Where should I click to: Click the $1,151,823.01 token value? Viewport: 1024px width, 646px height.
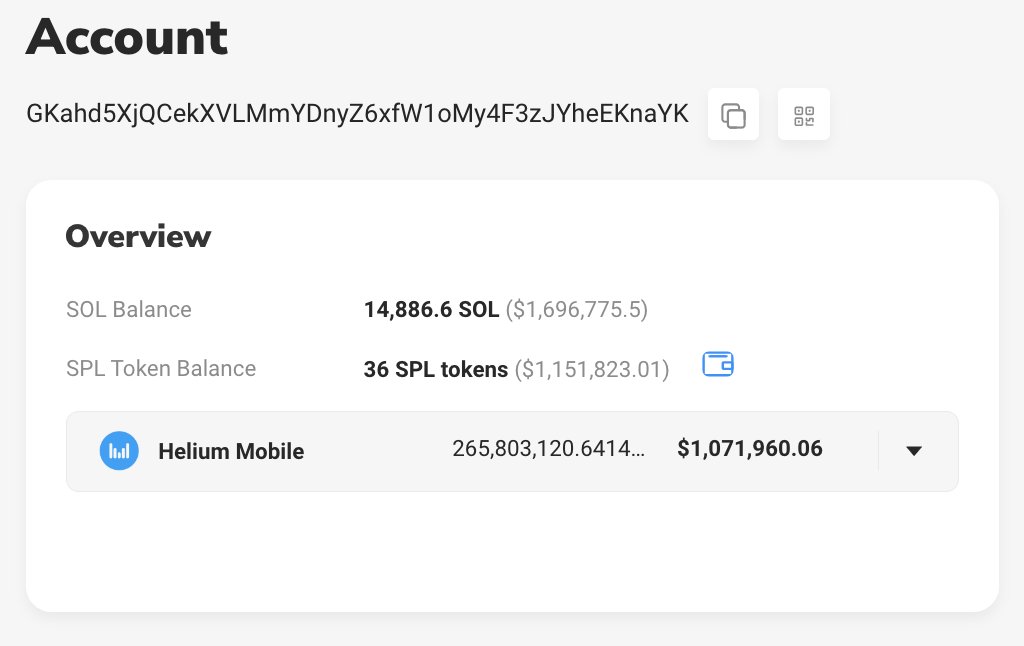point(592,369)
